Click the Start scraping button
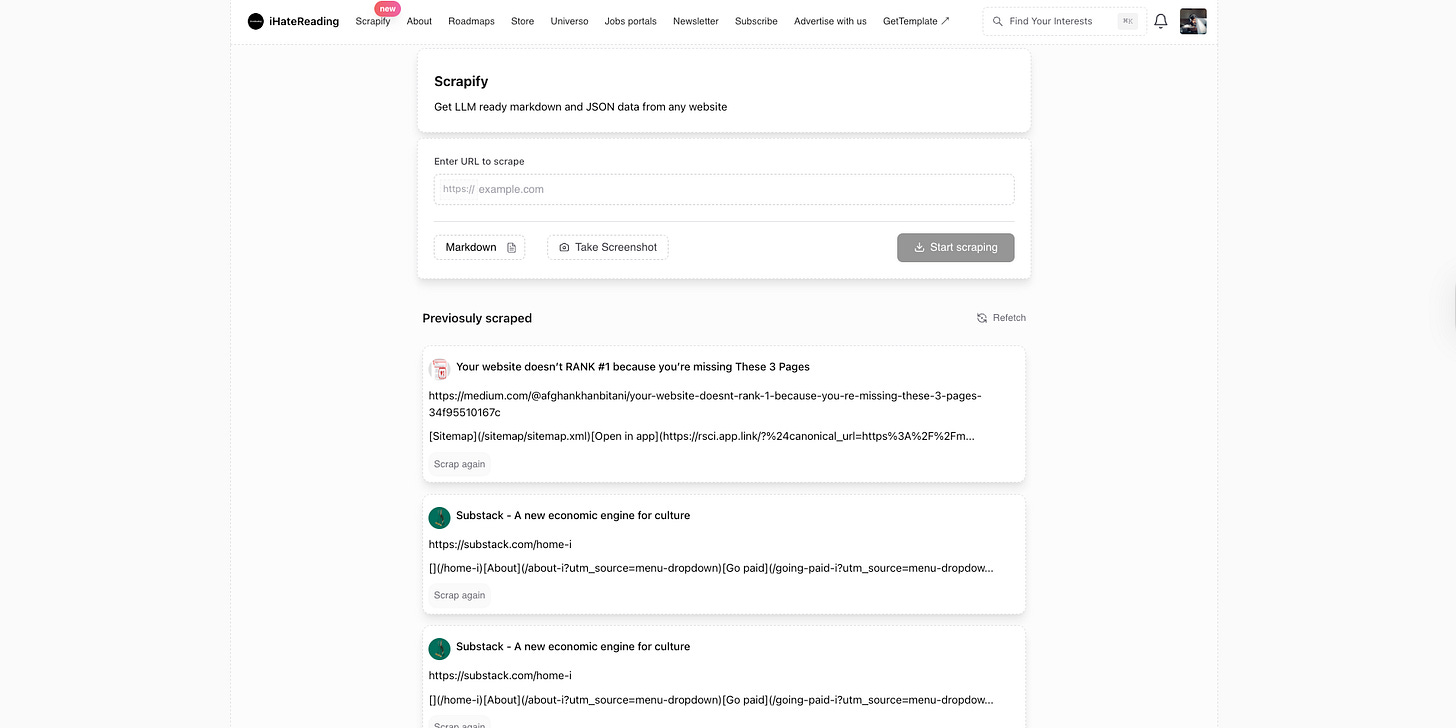This screenshot has height=728, width=1456. (x=955, y=247)
